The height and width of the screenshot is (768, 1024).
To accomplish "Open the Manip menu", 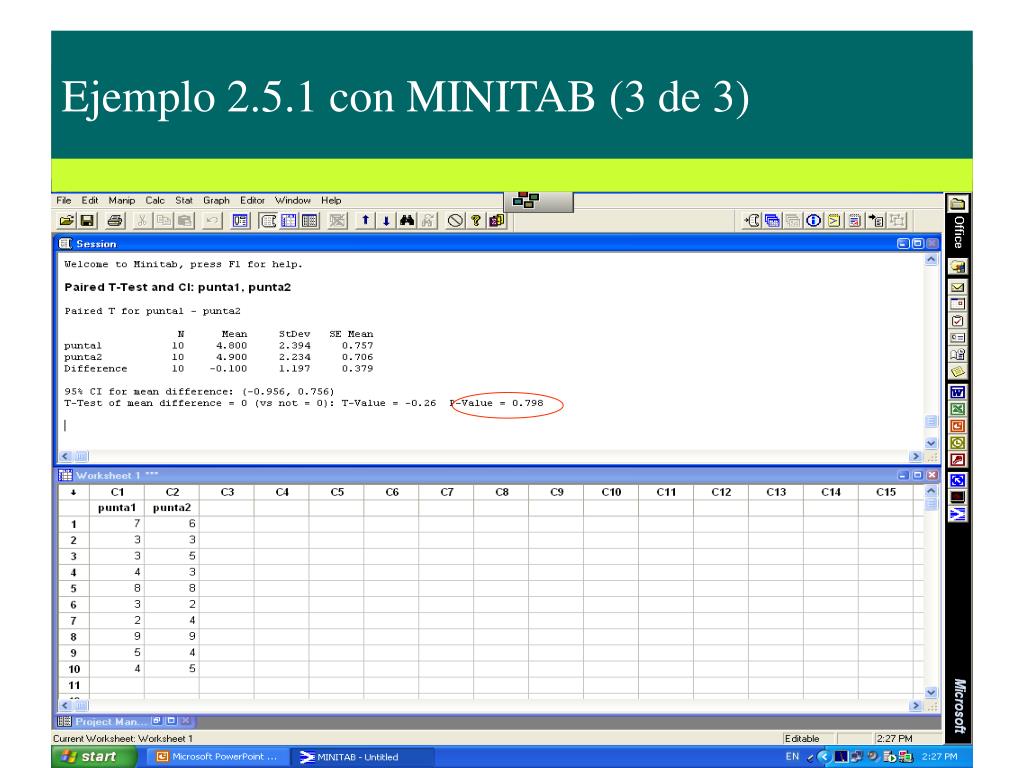I will (x=121, y=200).
